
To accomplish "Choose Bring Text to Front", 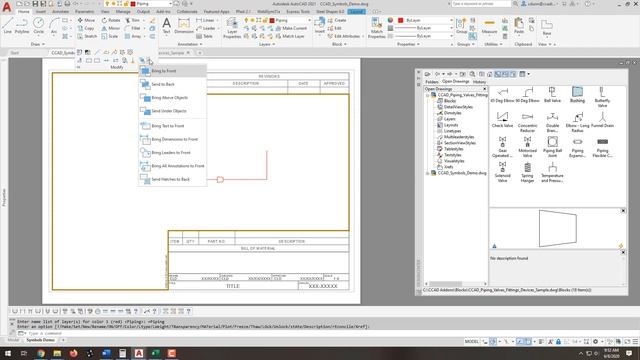I will coord(173,126).
